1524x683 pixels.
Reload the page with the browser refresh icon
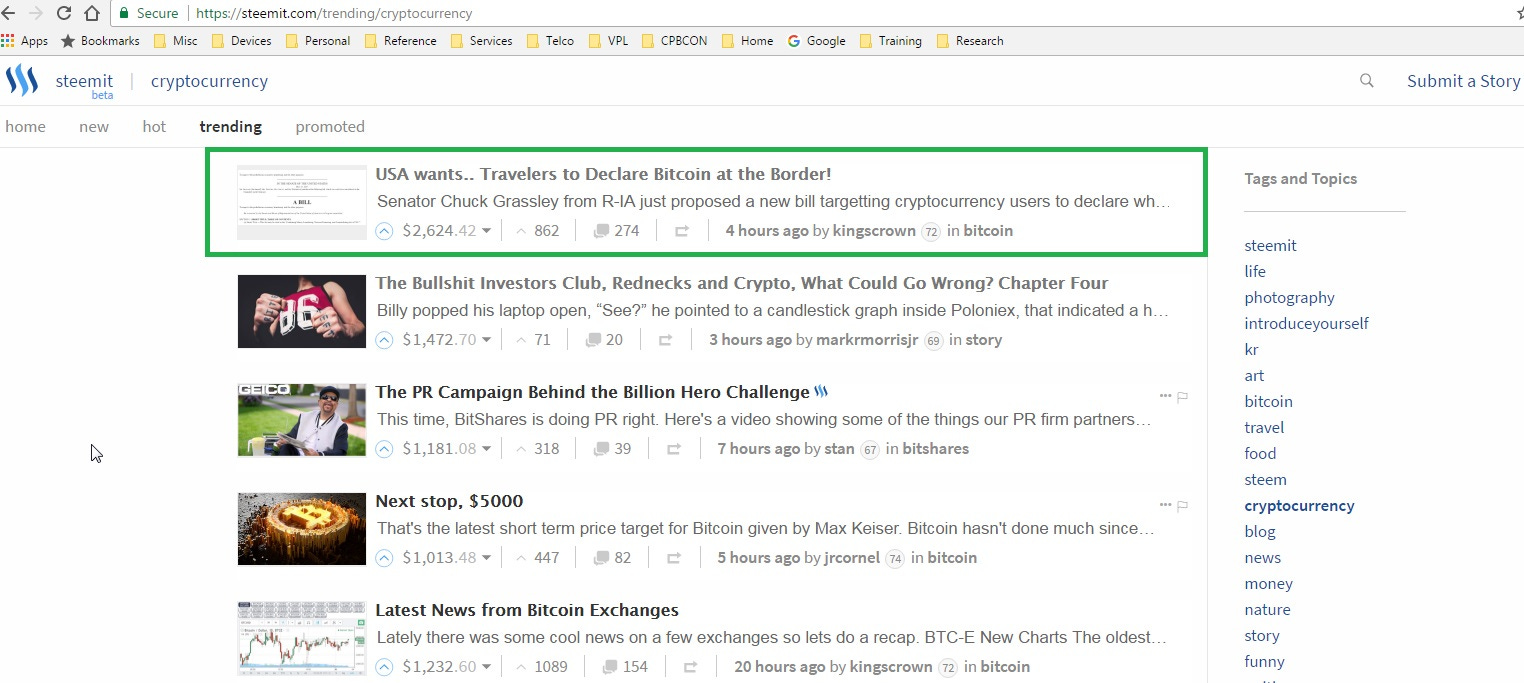[x=63, y=14]
